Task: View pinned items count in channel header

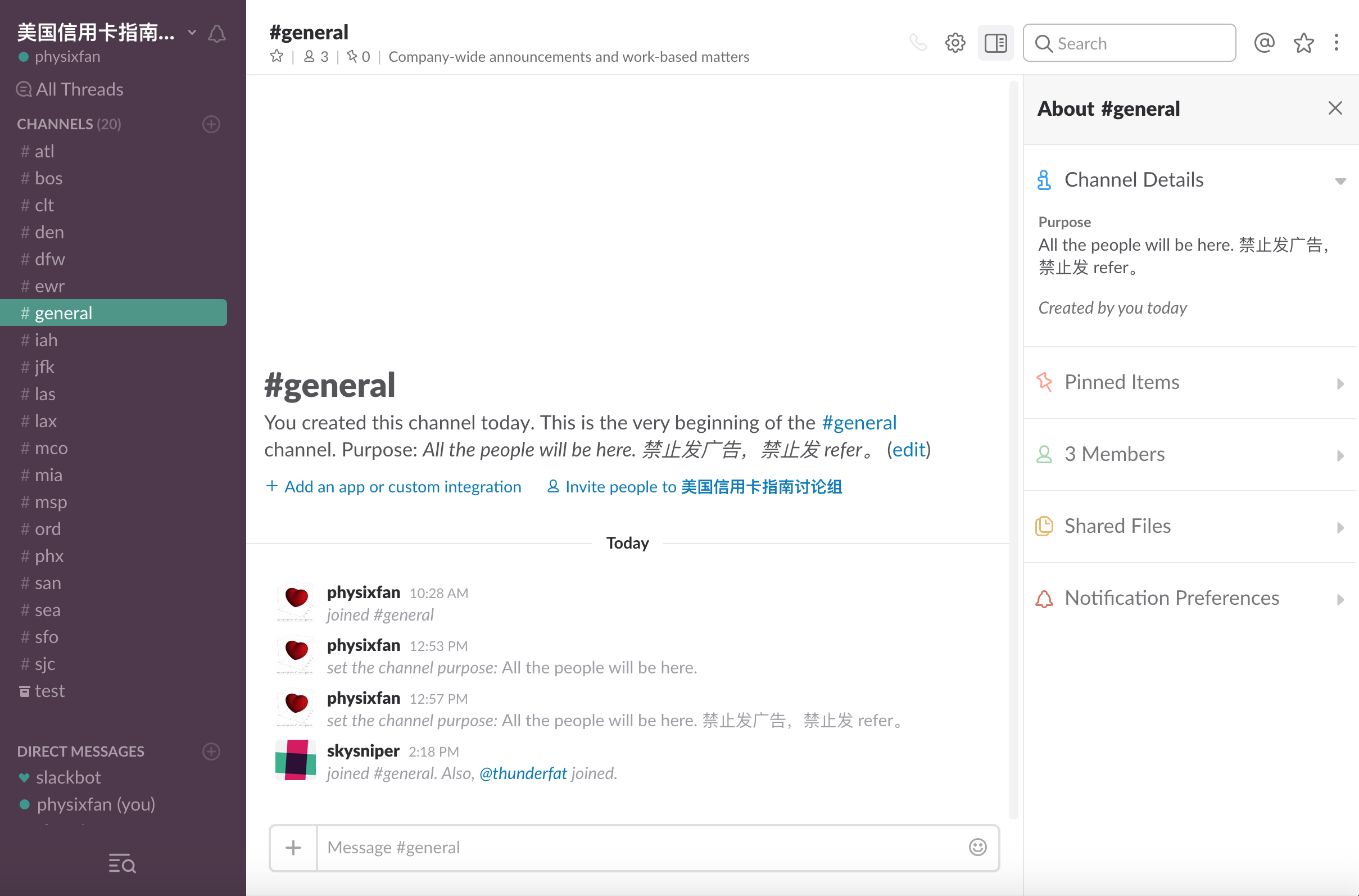Action: [x=358, y=57]
